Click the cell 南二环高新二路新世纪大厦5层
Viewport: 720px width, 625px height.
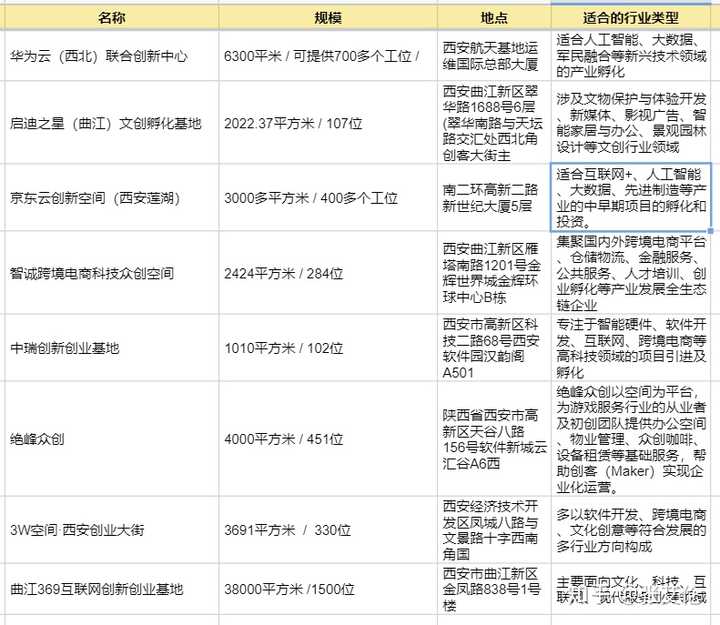[494, 197]
